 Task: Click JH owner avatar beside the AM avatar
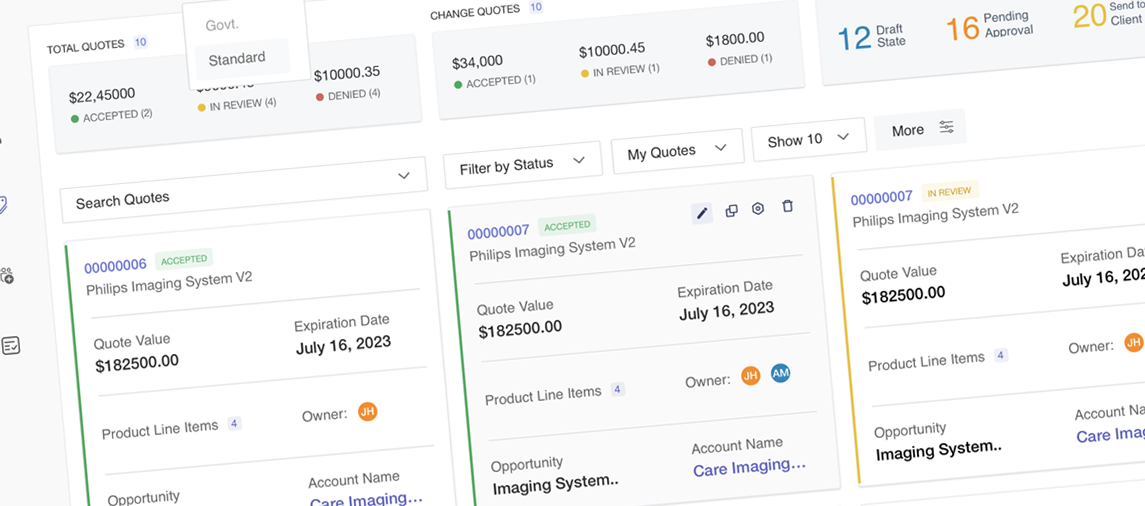(x=750, y=376)
